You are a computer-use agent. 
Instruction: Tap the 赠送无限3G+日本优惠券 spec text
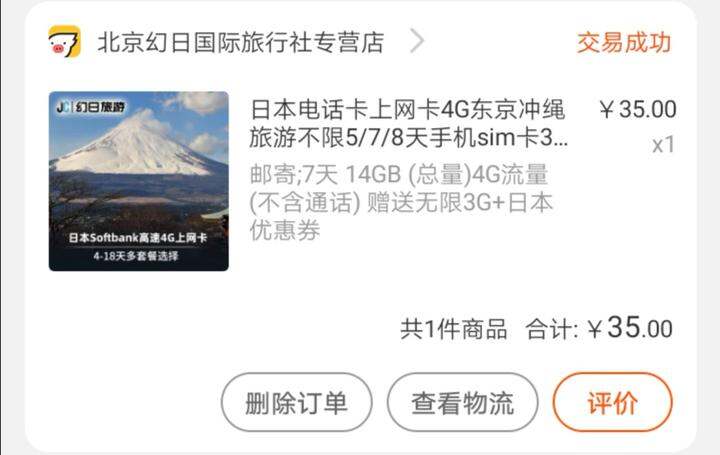(x=401, y=216)
